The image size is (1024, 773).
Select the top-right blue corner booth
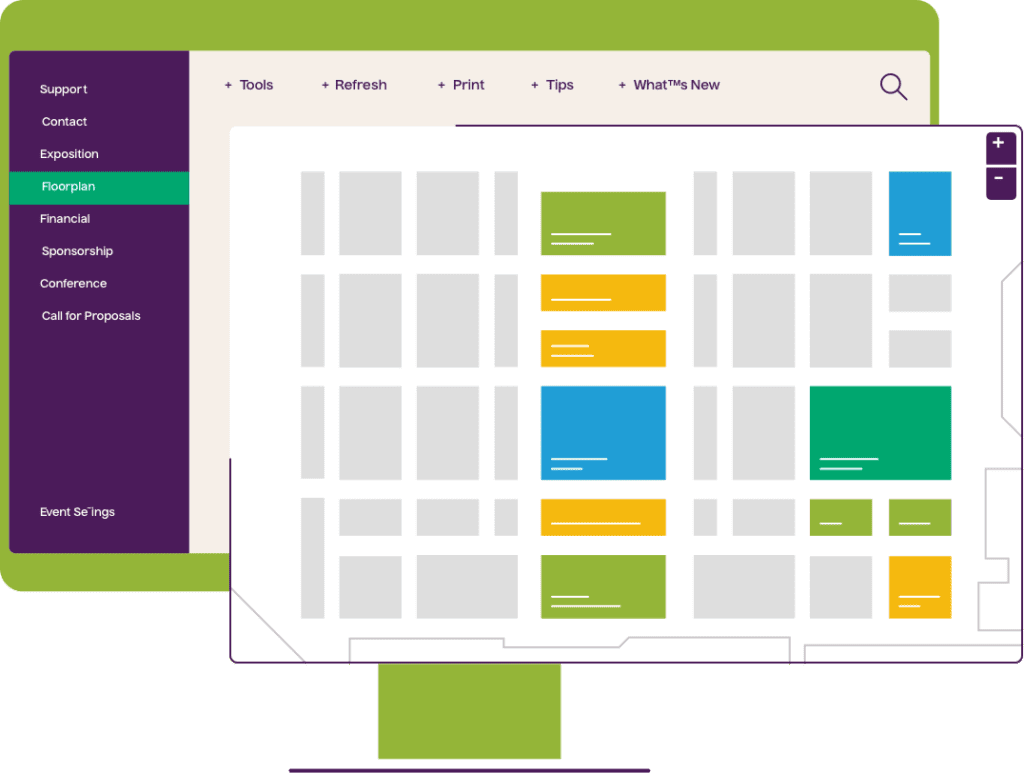[920, 213]
